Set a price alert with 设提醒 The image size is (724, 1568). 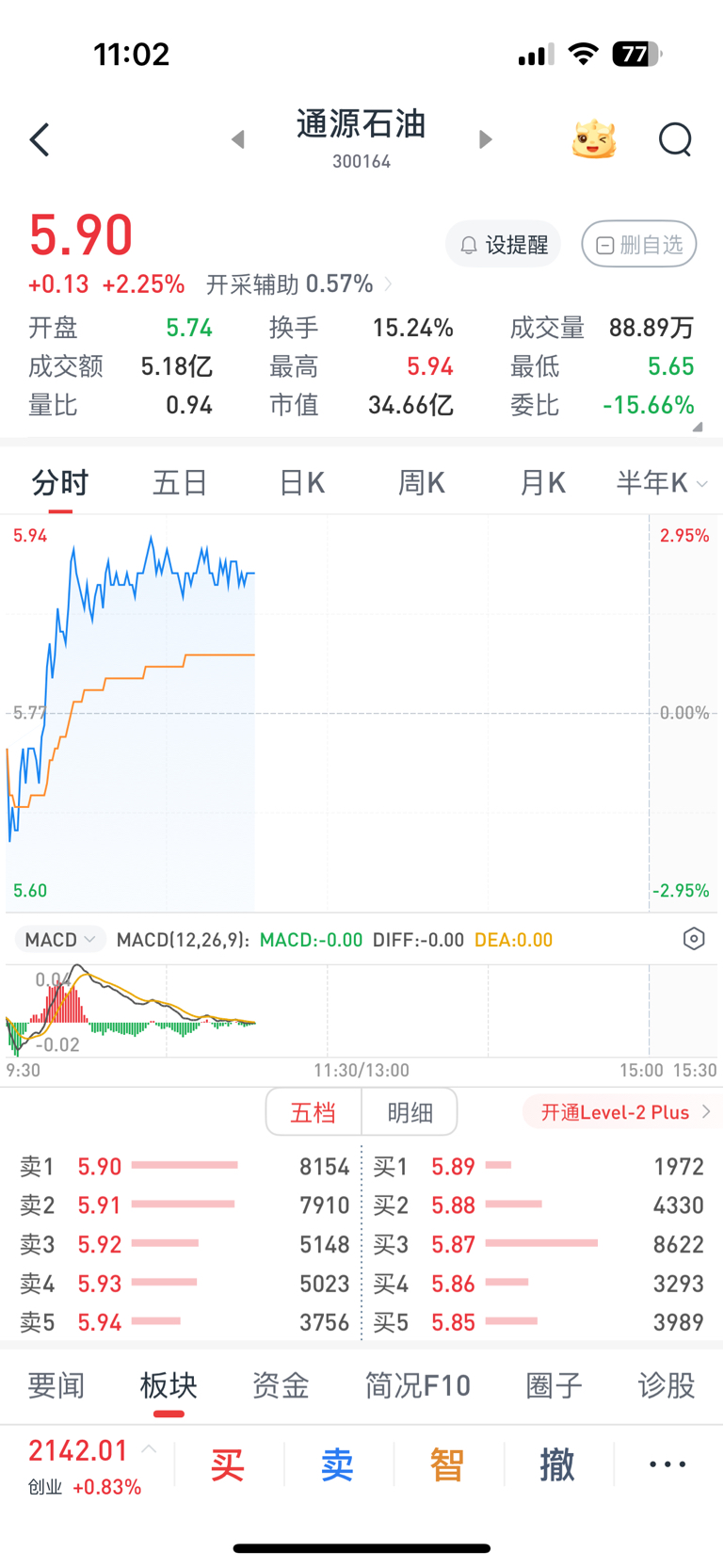[504, 245]
